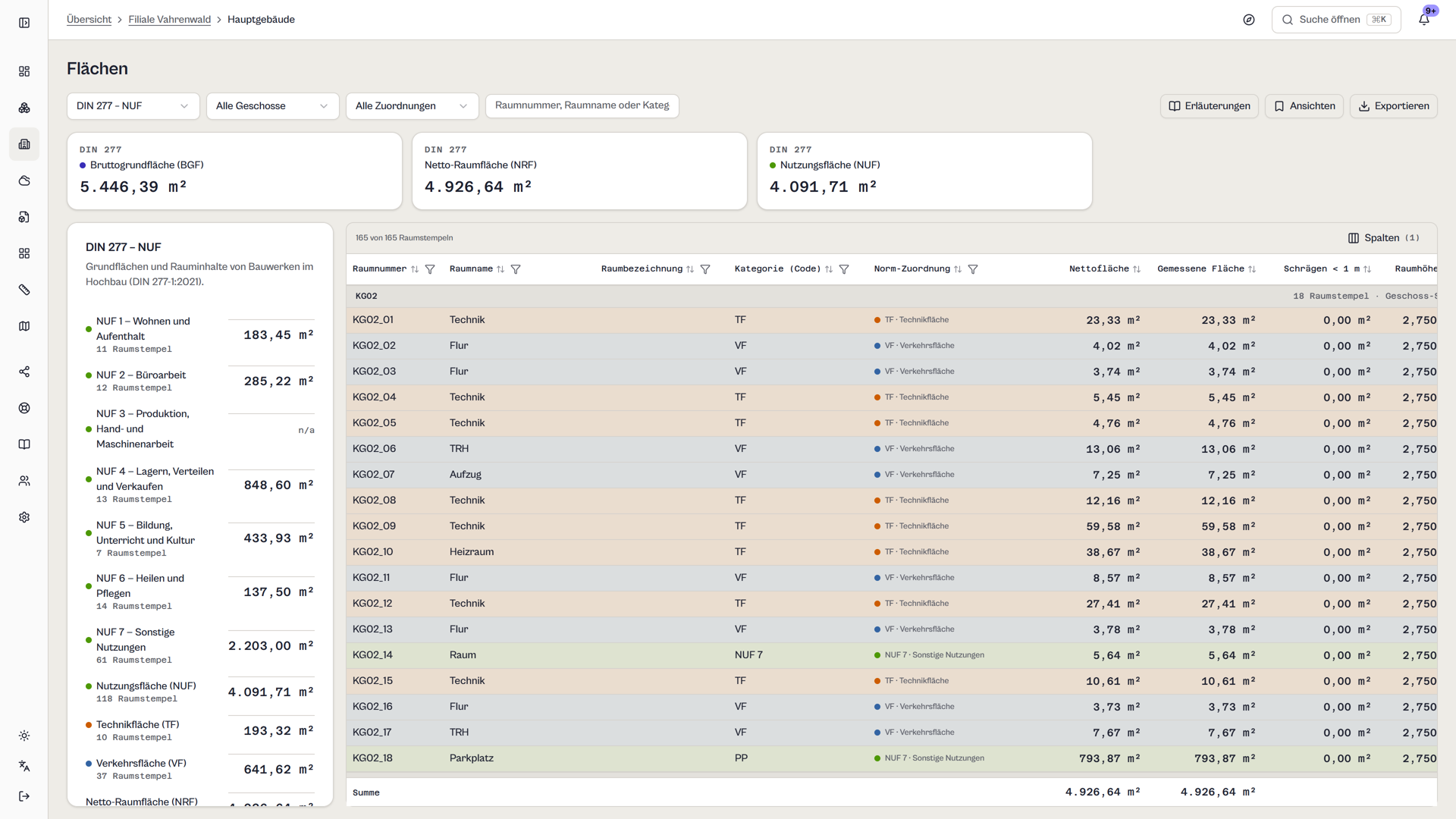Select the NUF 2 – Büroarbeit entry
This screenshot has height=819, width=1456.
tap(200, 381)
